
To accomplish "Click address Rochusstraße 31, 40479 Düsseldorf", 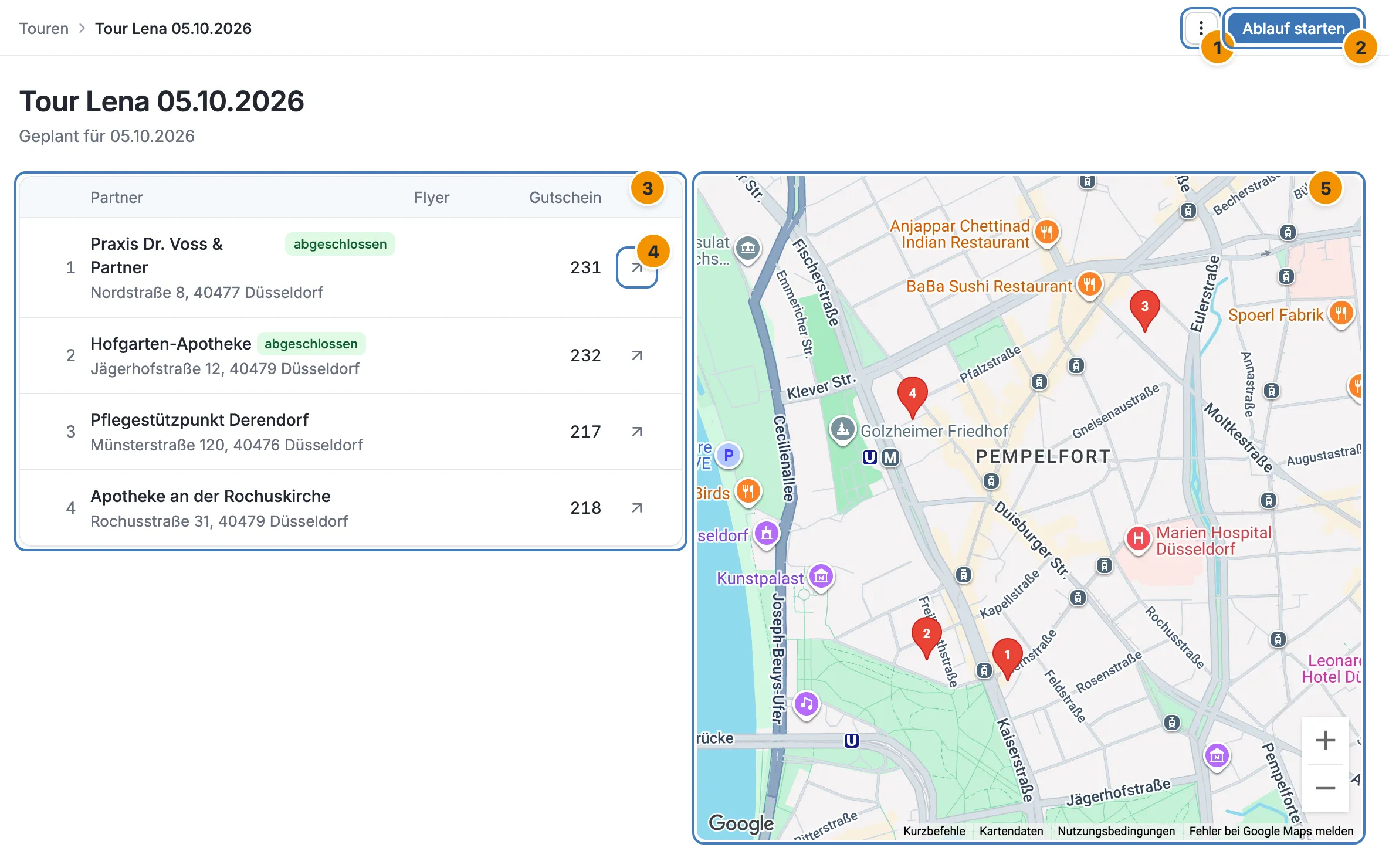I will tap(219, 521).
